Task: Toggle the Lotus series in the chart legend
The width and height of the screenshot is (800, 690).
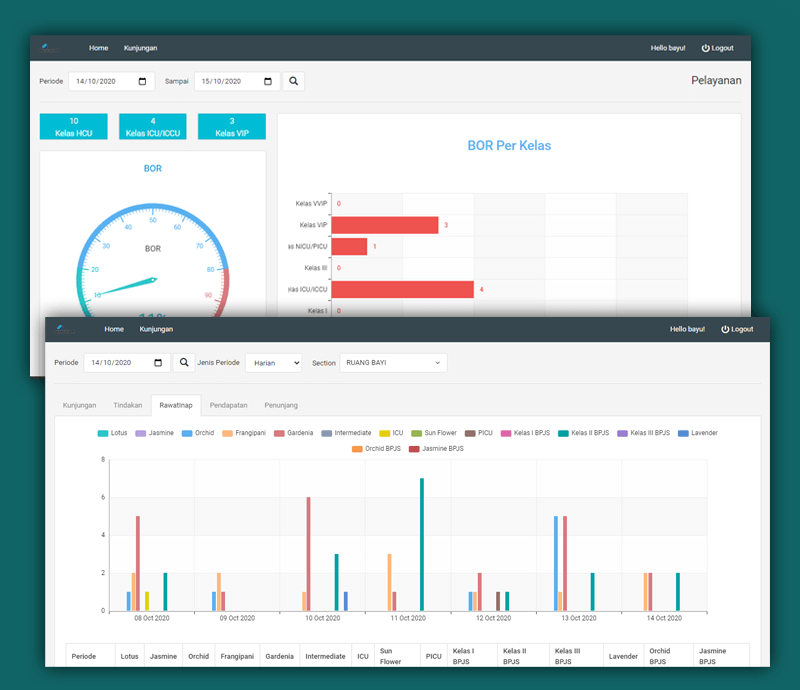Action: pos(104,433)
